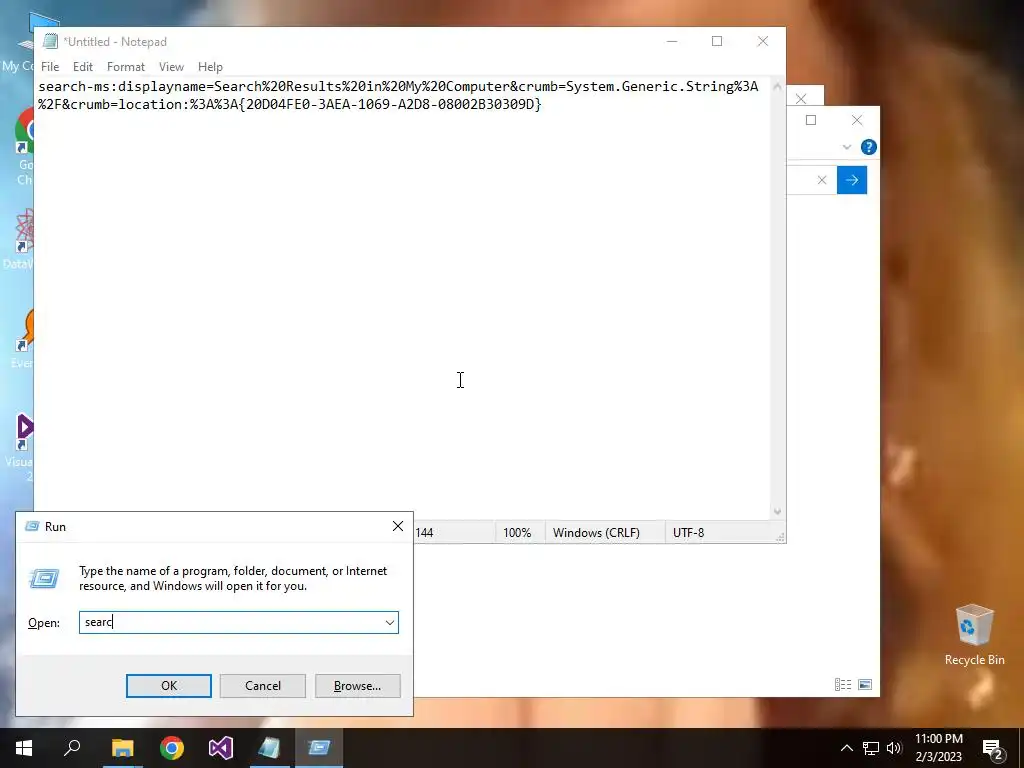Select the Recycle Bin desktop icon
The width and height of the screenshot is (1024, 768).
974,633
